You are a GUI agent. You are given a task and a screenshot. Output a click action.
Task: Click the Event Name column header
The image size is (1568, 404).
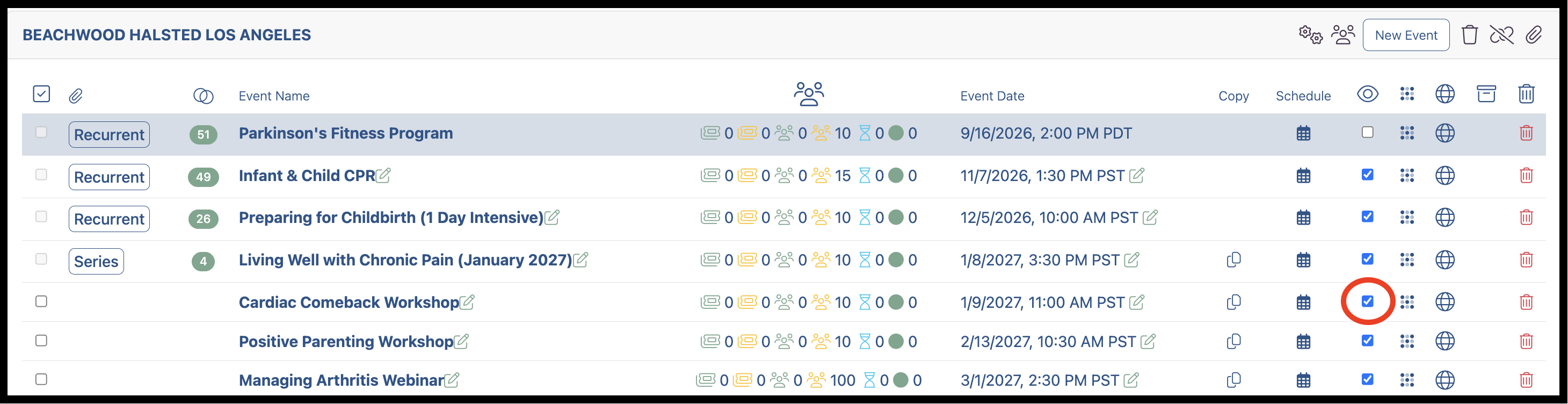click(274, 96)
